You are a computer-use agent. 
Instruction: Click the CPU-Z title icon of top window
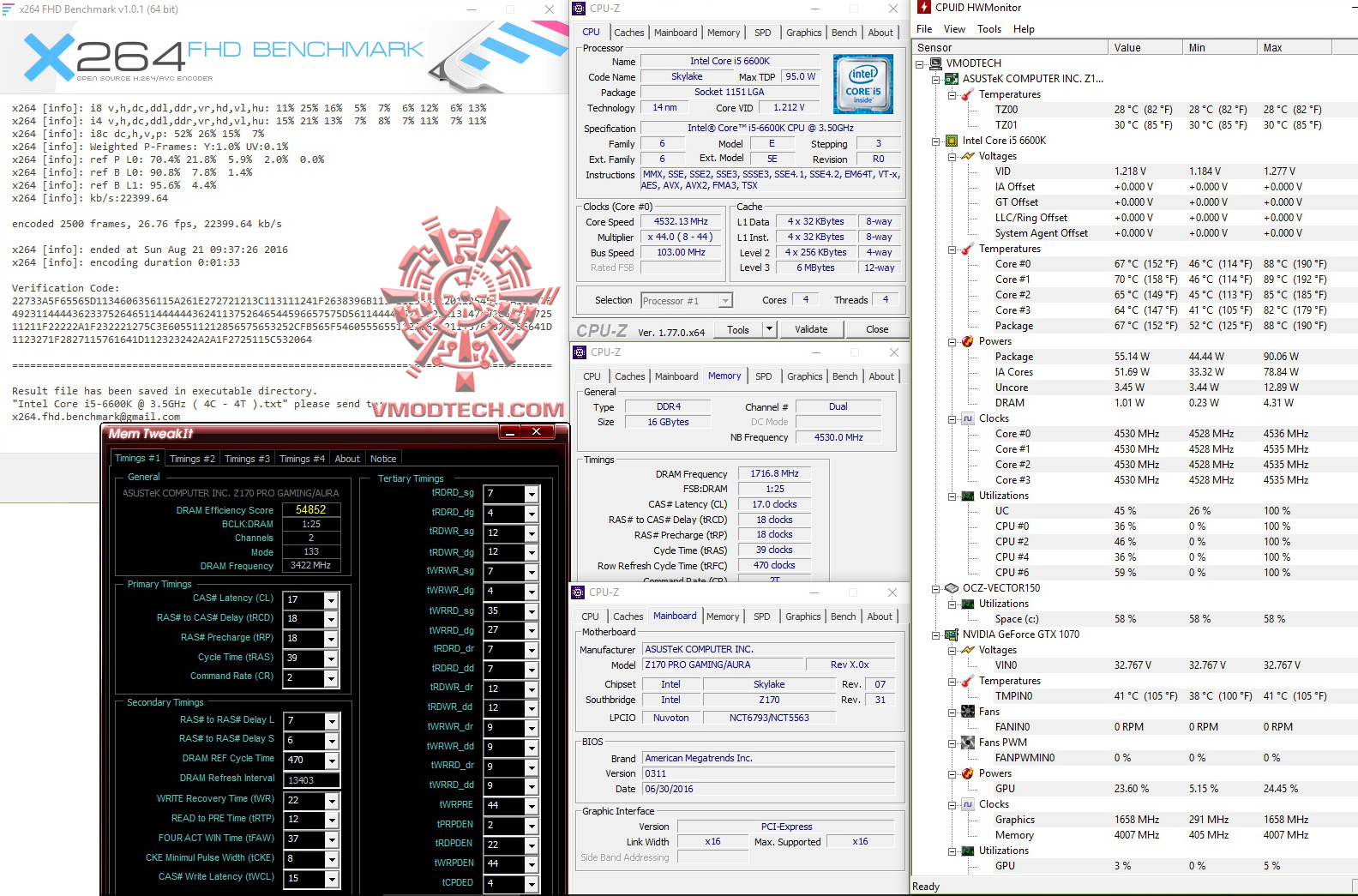(579, 9)
